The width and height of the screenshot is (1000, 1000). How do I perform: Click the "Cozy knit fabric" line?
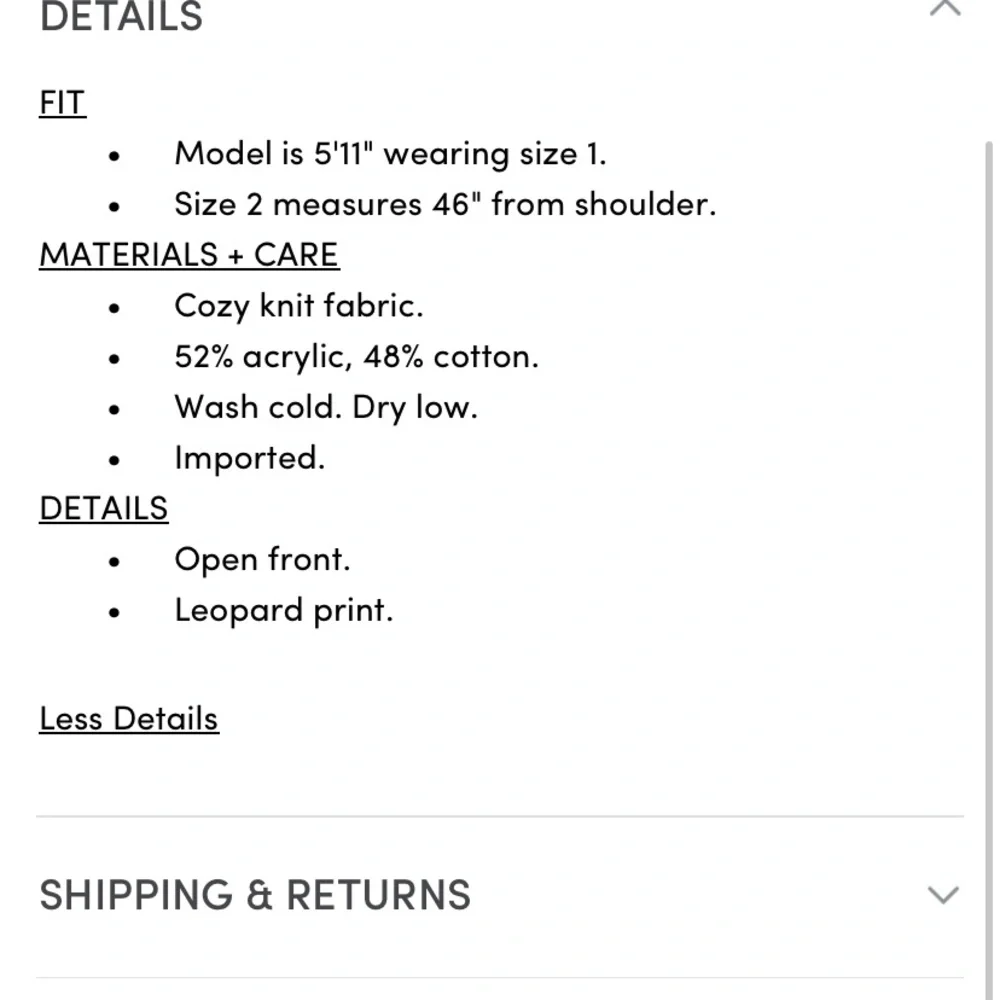pos(298,306)
